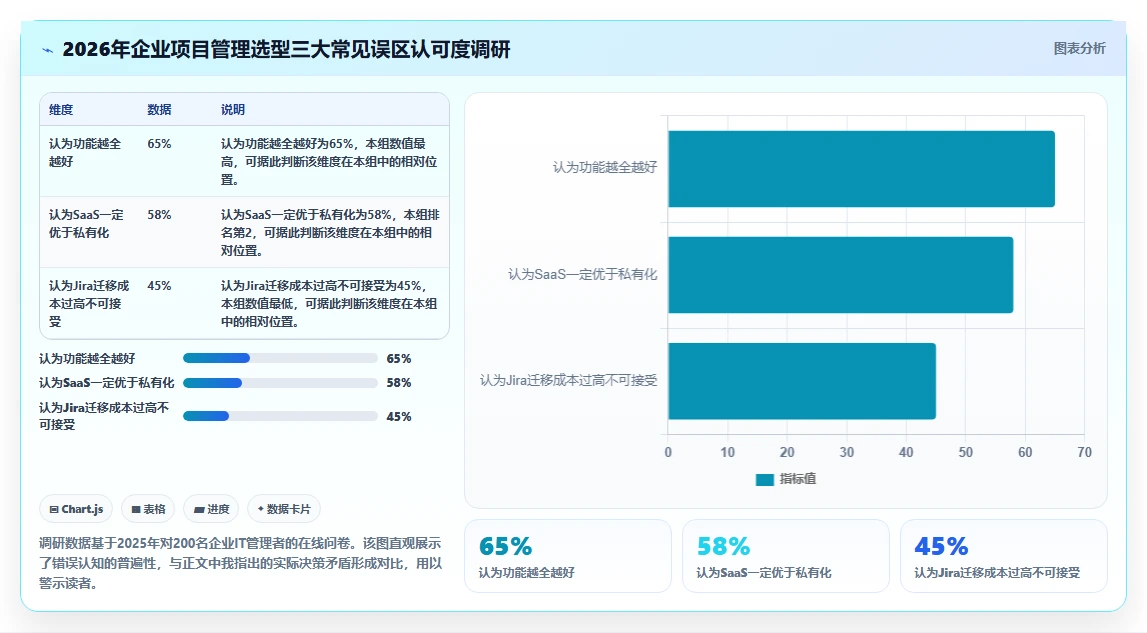Click chart y-axis label 认为功能越全越好

(x=605, y=168)
